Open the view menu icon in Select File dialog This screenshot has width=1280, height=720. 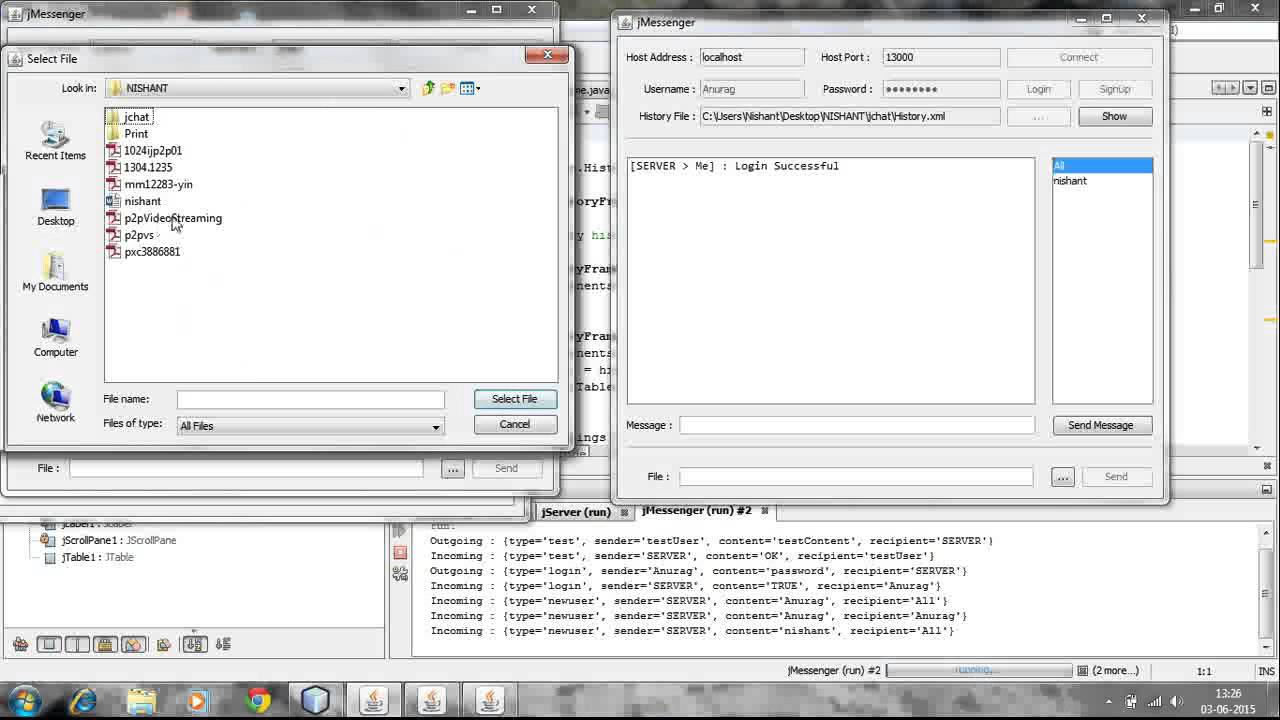pos(470,88)
